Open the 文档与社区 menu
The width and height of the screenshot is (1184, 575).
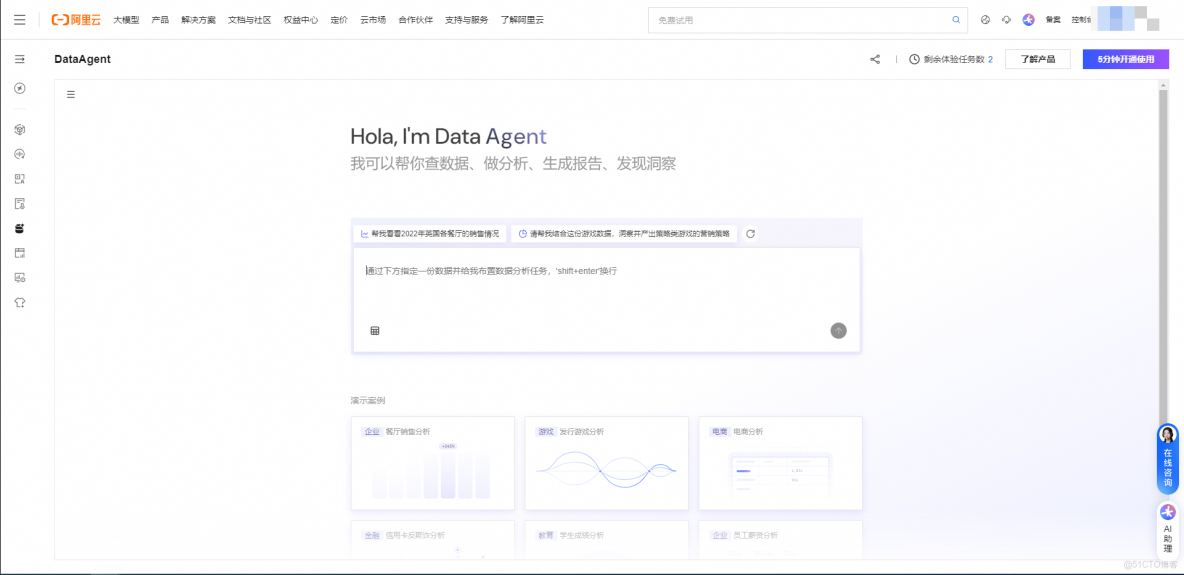pos(250,20)
